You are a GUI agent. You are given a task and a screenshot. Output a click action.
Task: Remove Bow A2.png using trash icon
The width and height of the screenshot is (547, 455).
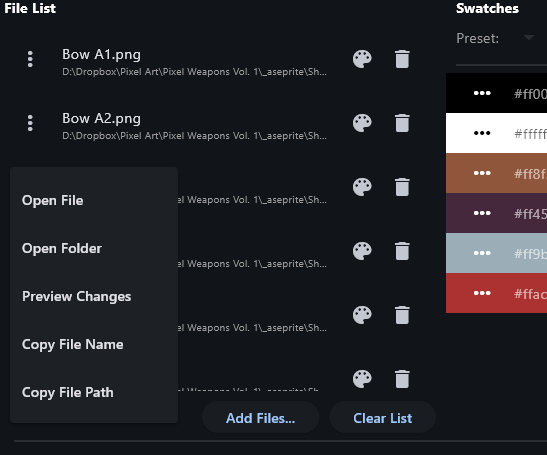coord(402,123)
